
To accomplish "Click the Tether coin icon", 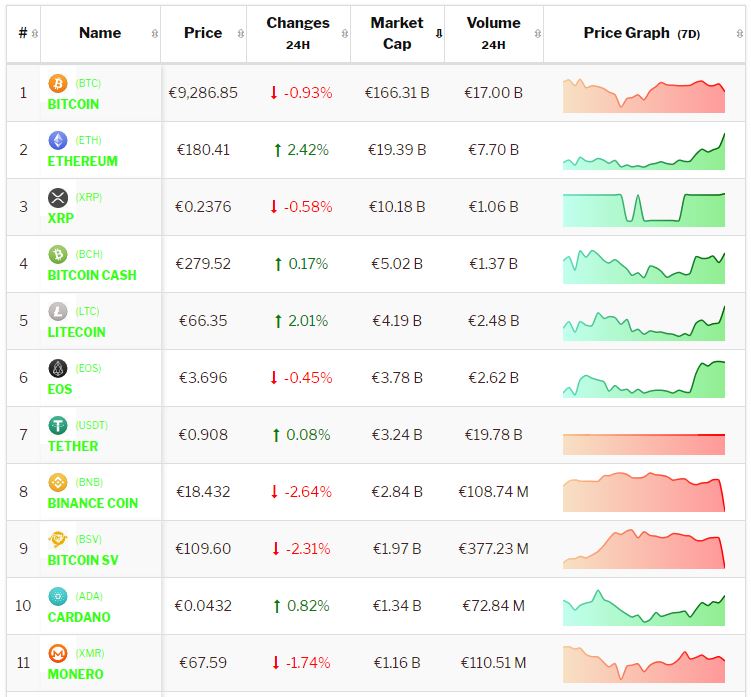I will tap(58, 425).
